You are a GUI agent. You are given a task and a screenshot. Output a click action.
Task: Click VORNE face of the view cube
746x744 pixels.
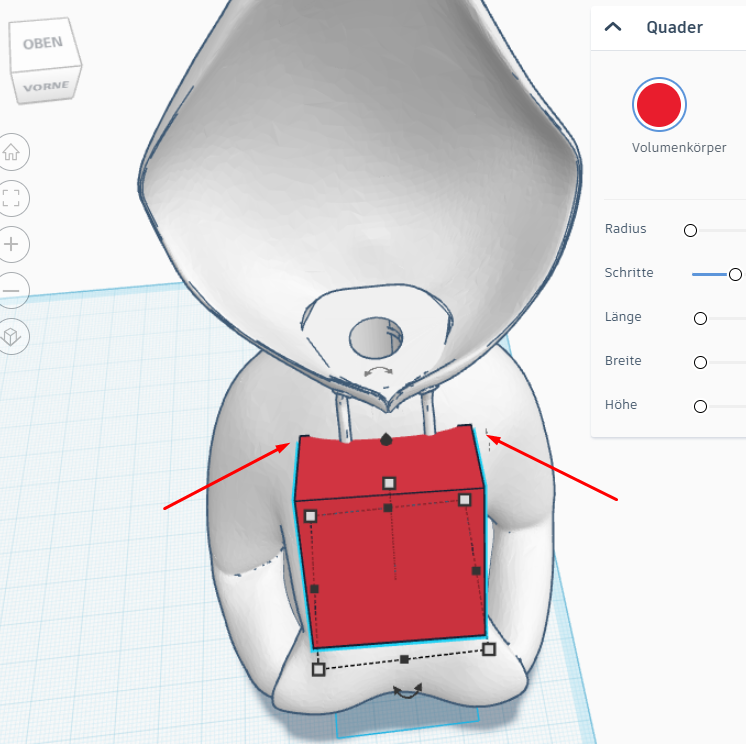[46, 87]
